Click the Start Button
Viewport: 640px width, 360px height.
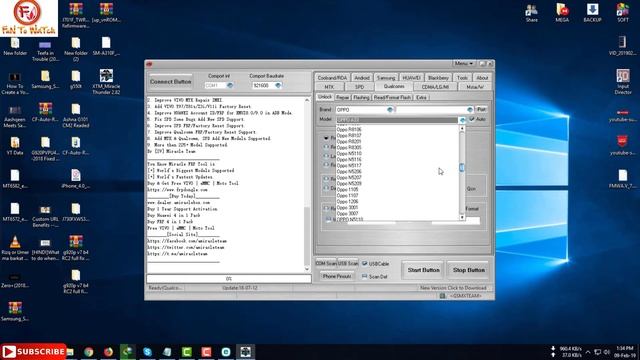423,270
